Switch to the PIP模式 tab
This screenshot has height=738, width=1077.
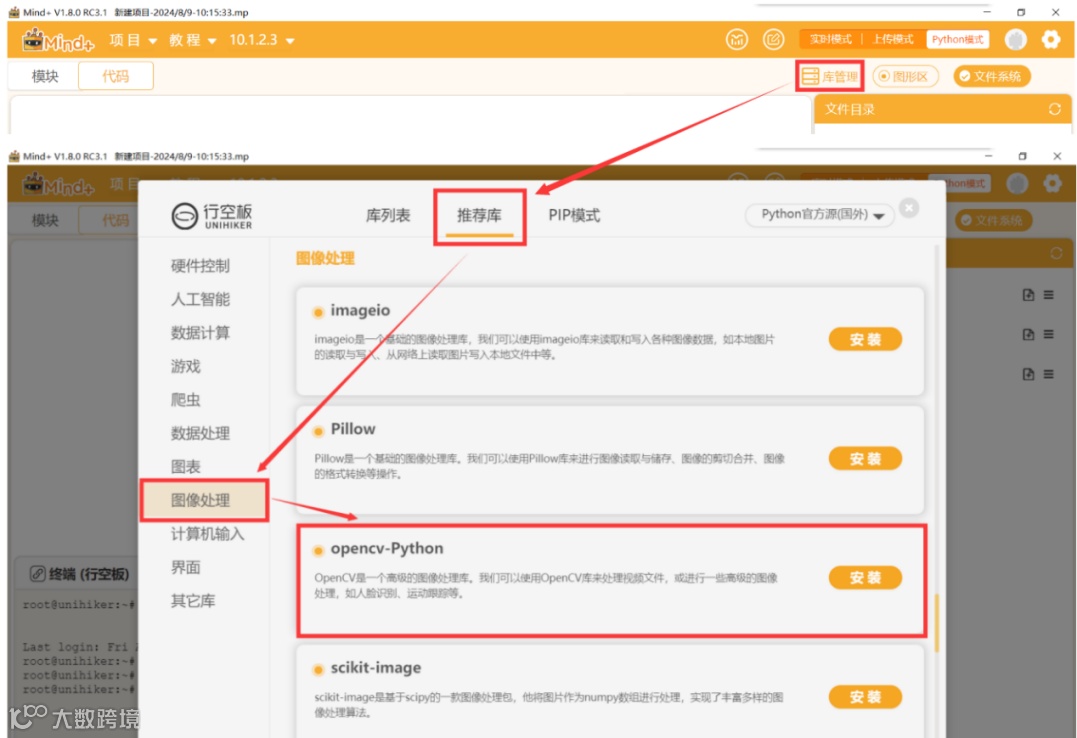[574, 216]
